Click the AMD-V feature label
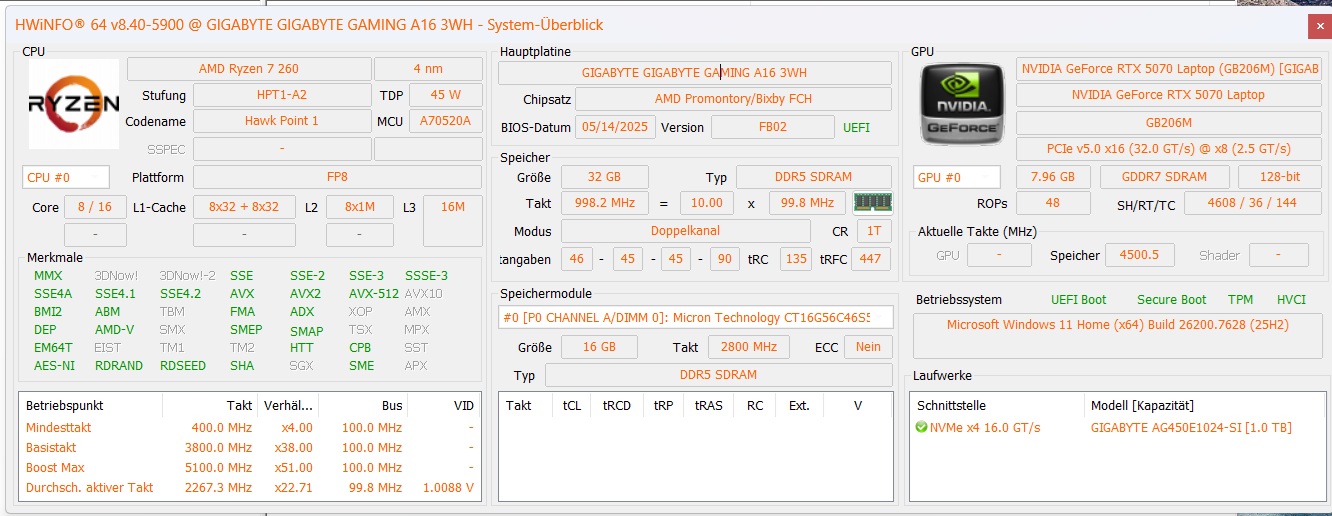The height and width of the screenshot is (516, 1332). coord(114,330)
